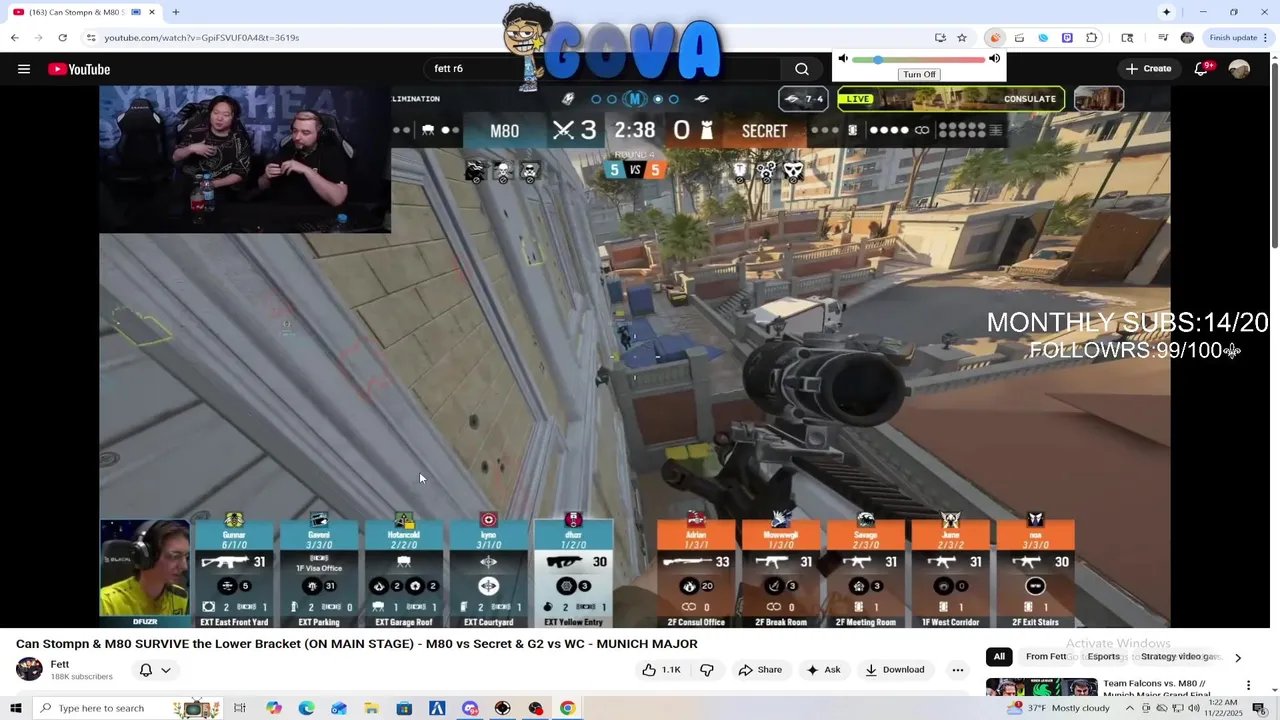Open Copilot from the taskbar
Image resolution: width=1280 pixels, height=720 pixels.
274,708
